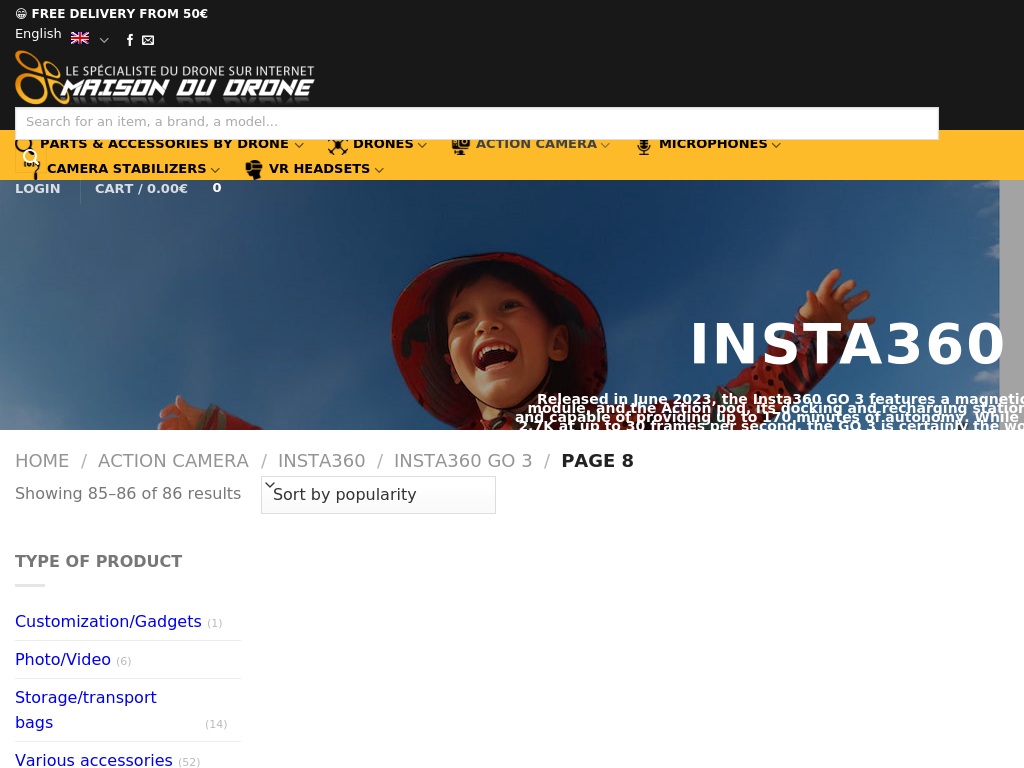Open the DRONES menu item
Viewport: 1024px width, 768px height.
(x=383, y=144)
